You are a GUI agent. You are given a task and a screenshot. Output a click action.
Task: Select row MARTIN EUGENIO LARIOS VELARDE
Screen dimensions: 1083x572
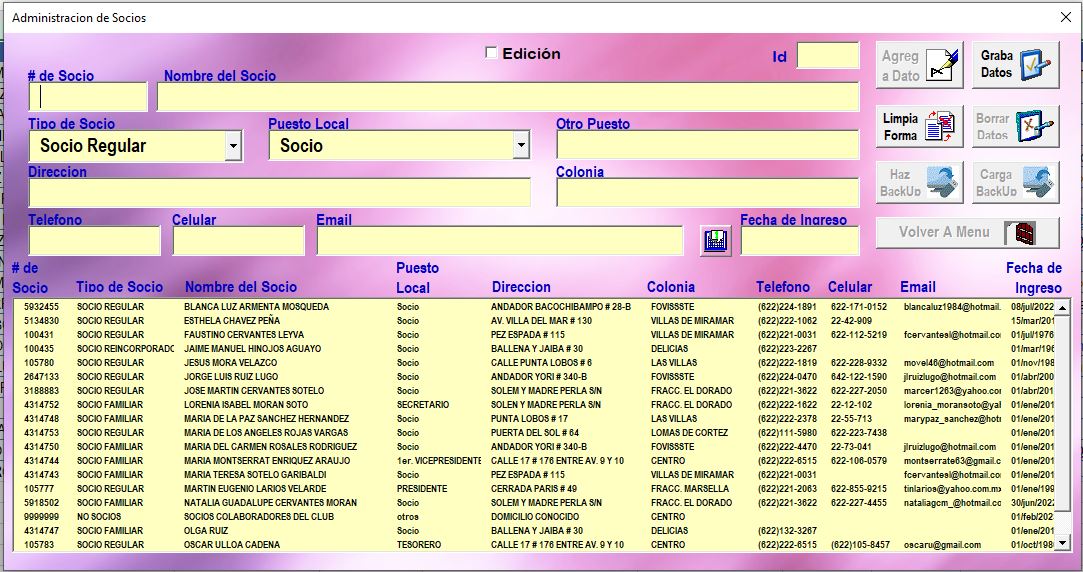click(535, 488)
